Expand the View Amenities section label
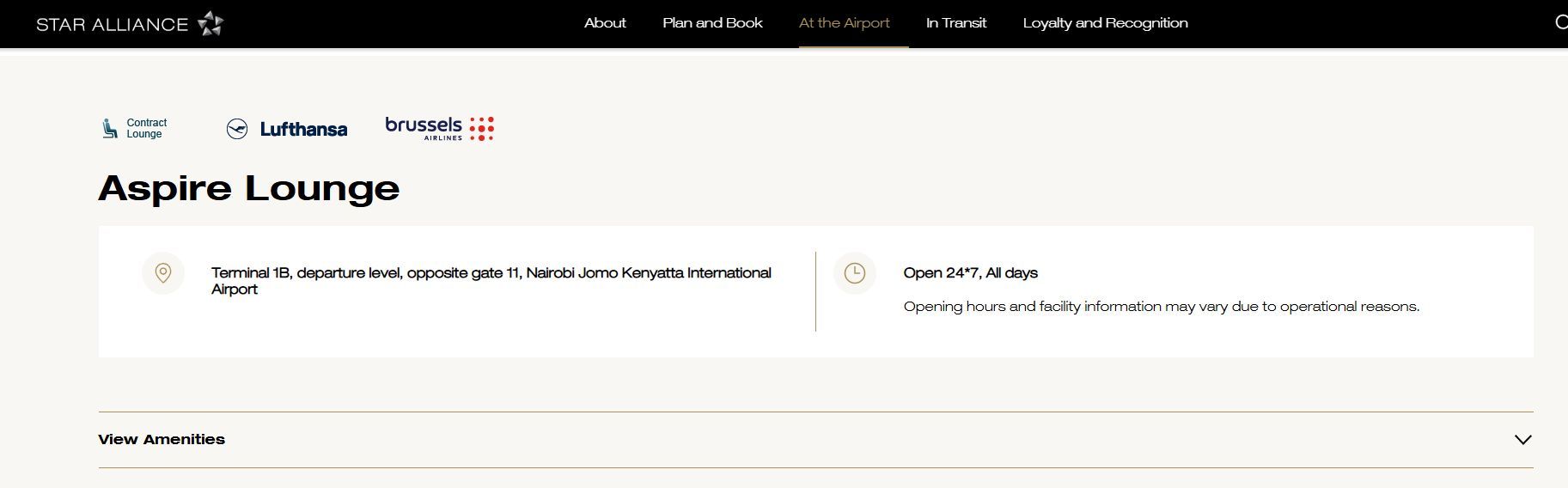 point(162,439)
